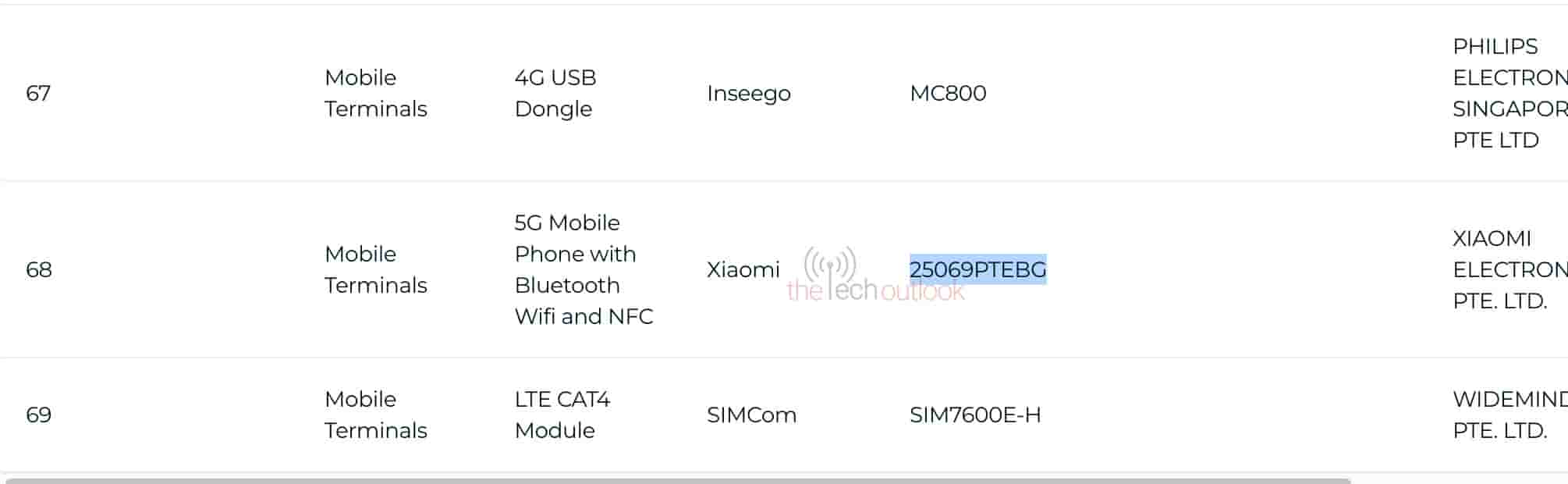Click the Inseego brand cell
Image resolution: width=1568 pixels, height=484 pixels.
pyautogui.click(x=748, y=93)
